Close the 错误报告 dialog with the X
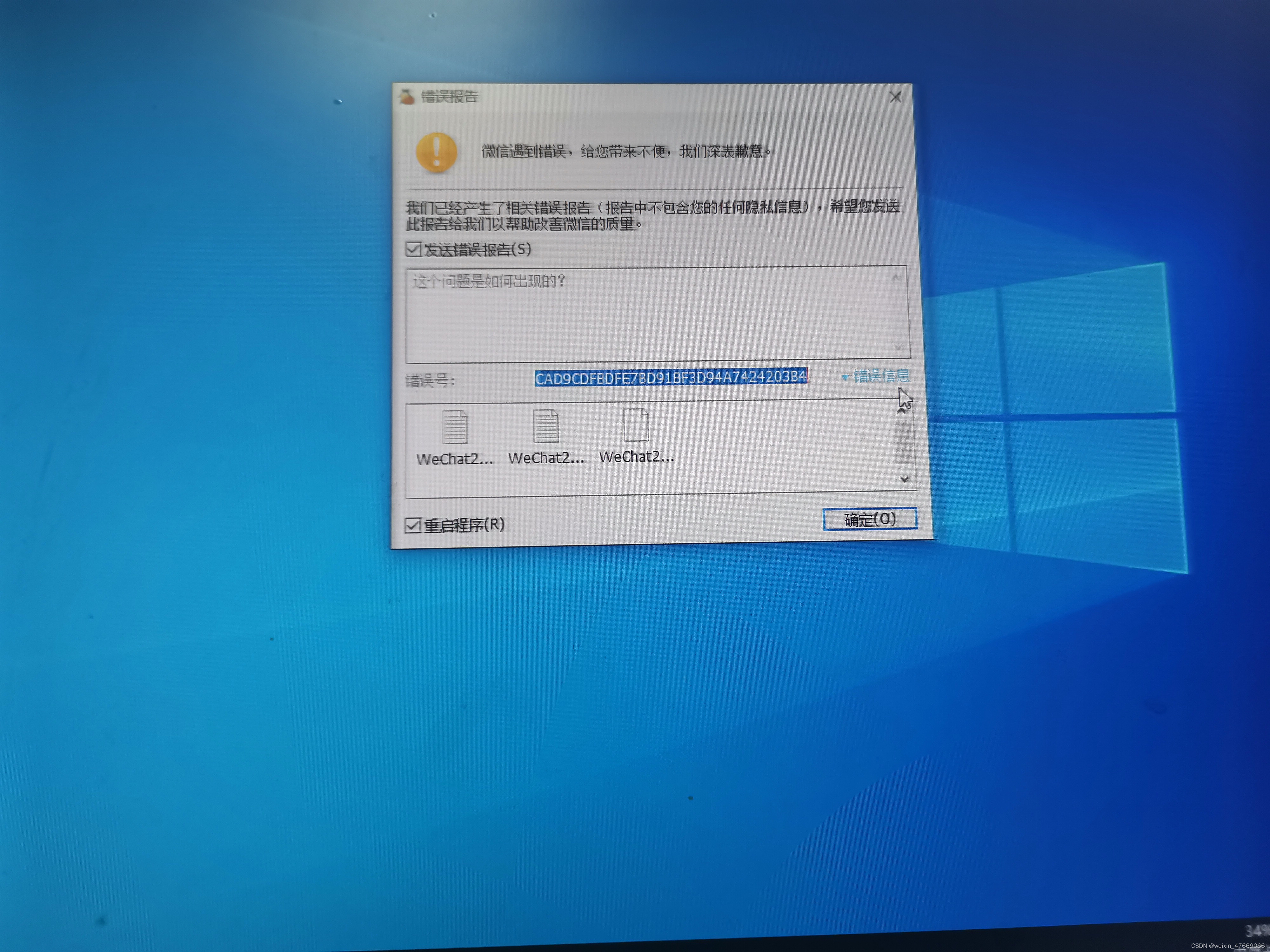Image resolution: width=1270 pixels, height=952 pixels. 895,97
